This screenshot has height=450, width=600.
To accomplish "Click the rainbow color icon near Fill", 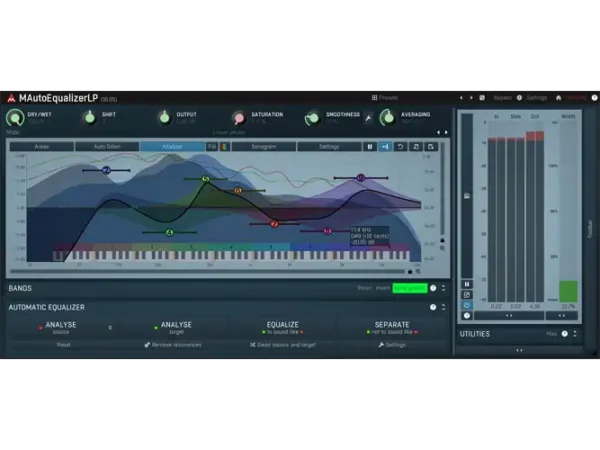I will pyautogui.click(x=225, y=147).
